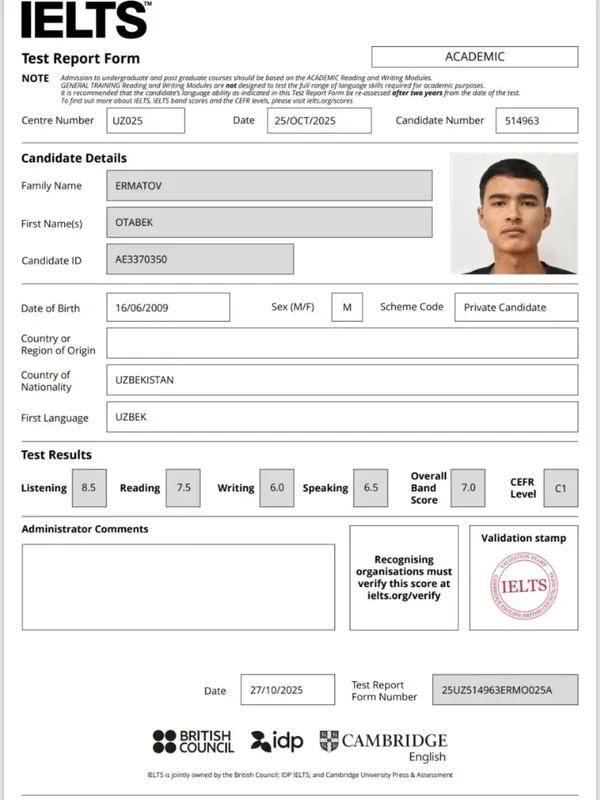This screenshot has height=800, width=600.
Task: Click the Administrator Comments heading
Action: (x=85, y=529)
